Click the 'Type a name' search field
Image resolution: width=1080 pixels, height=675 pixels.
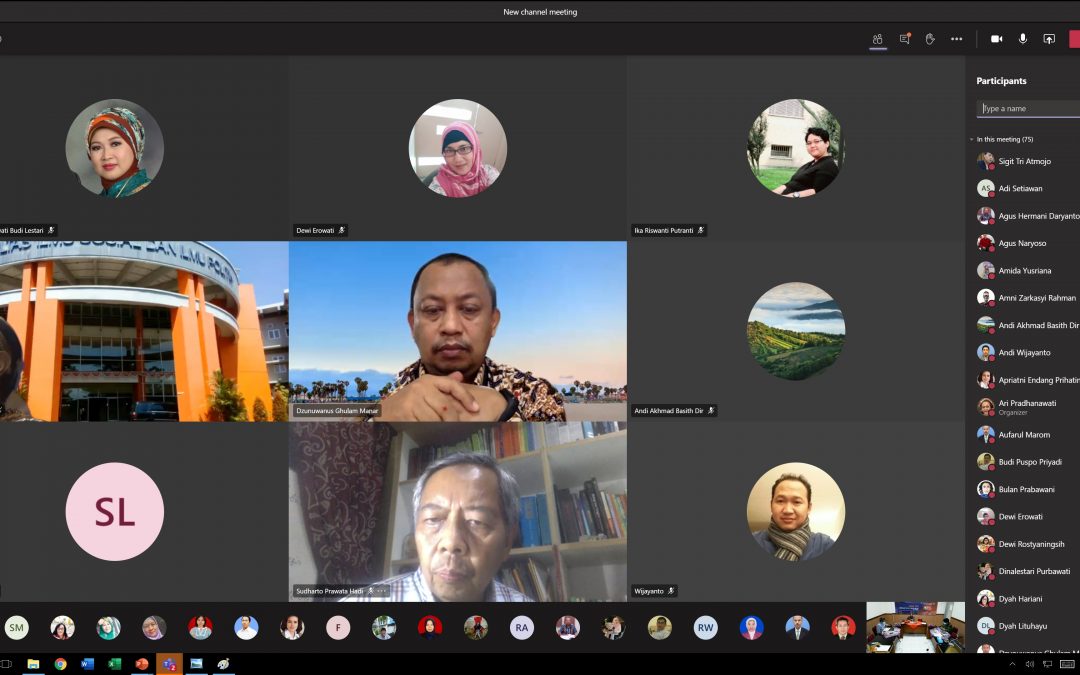point(1029,108)
